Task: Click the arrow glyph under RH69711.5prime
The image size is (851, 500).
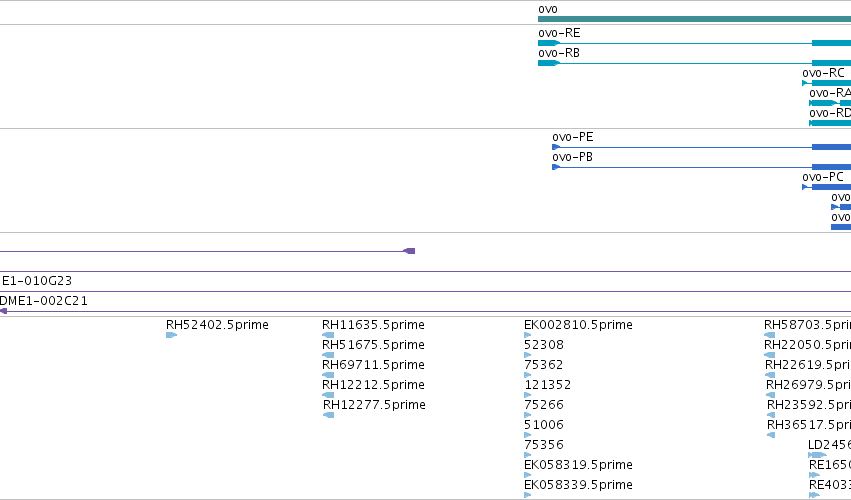Action: [x=328, y=375]
